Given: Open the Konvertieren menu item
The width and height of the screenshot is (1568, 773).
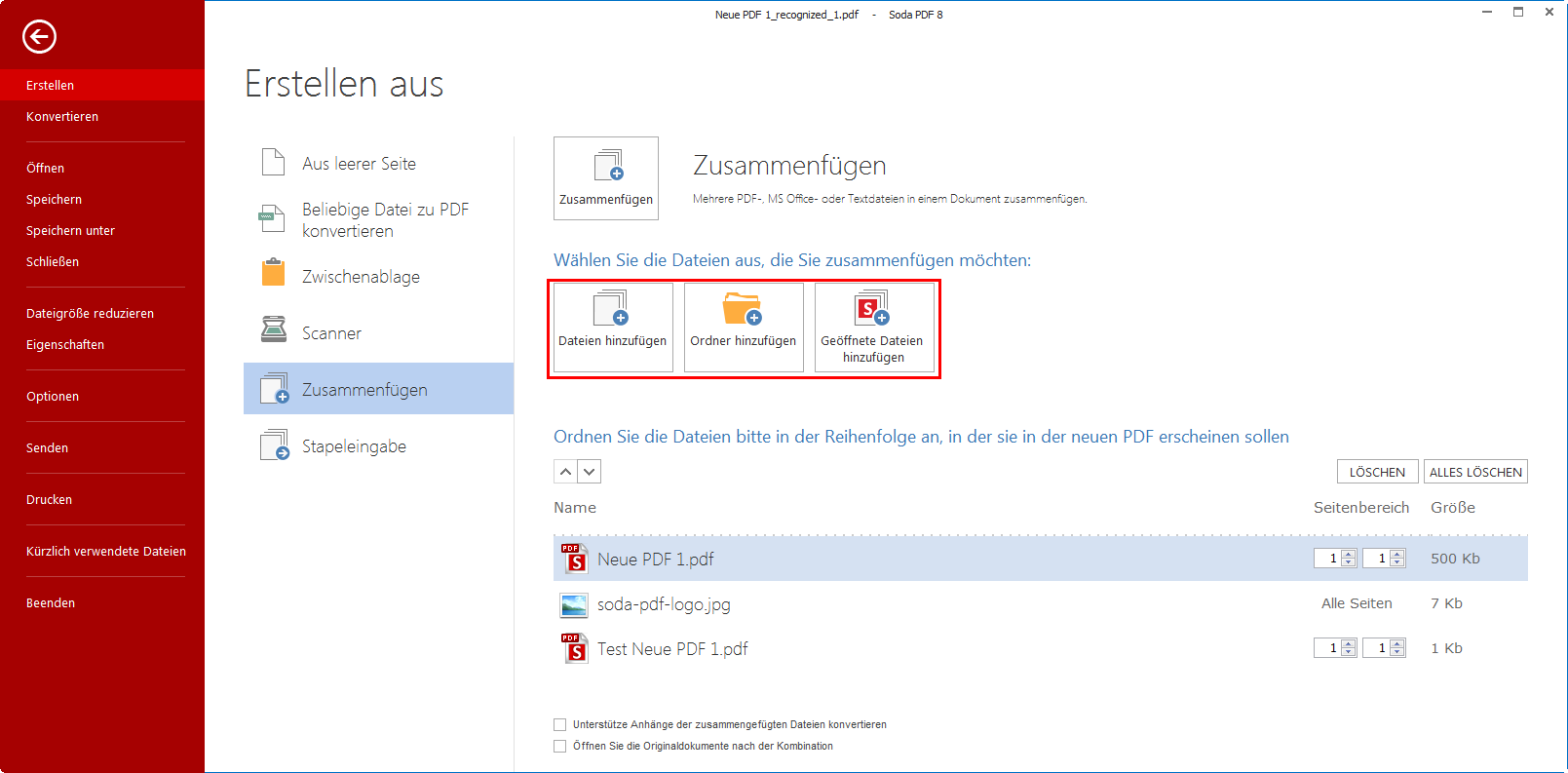Looking at the screenshot, I should click(62, 117).
